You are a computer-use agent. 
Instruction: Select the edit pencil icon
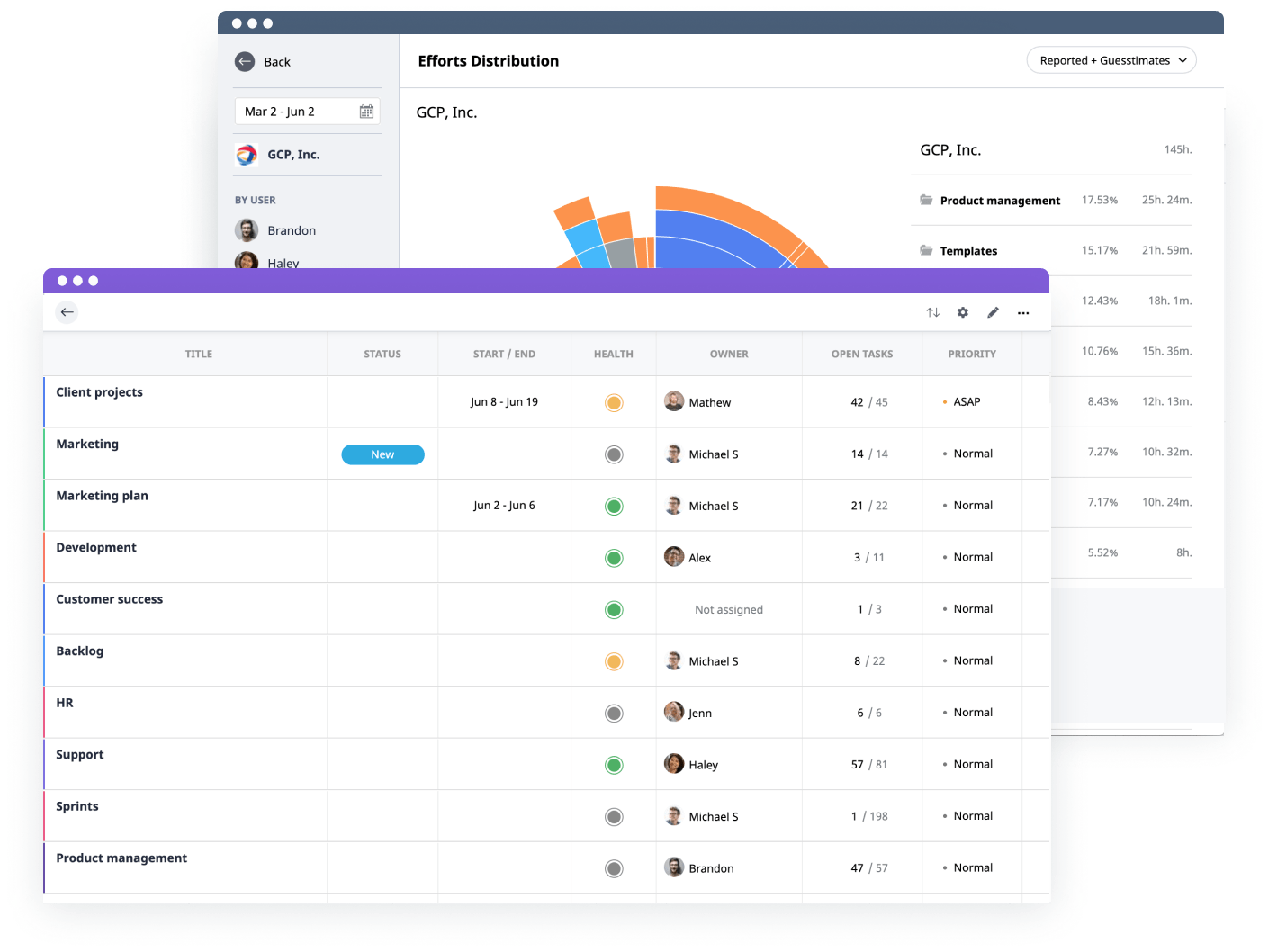tap(993, 312)
